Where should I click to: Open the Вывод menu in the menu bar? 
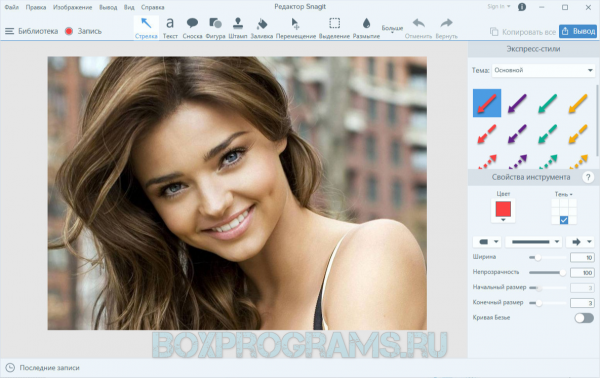tap(108, 7)
